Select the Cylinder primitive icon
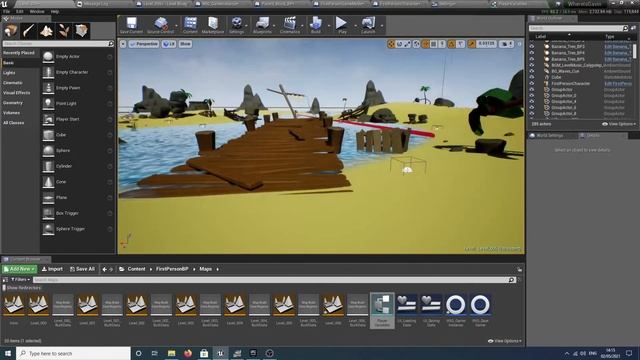Screen dimensions: 640x360 coord(48,166)
